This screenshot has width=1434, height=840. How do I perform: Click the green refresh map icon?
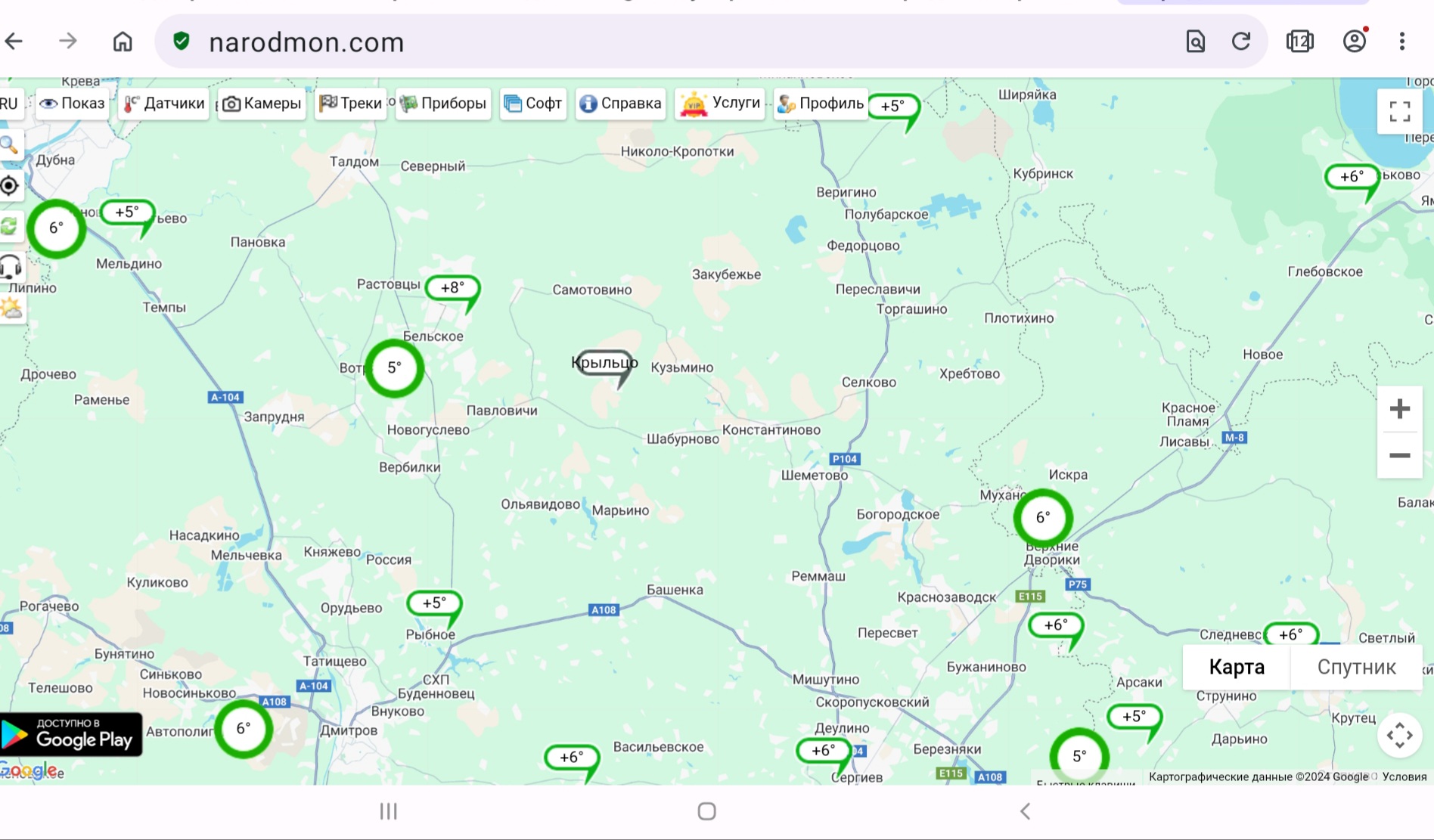click(x=9, y=226)
